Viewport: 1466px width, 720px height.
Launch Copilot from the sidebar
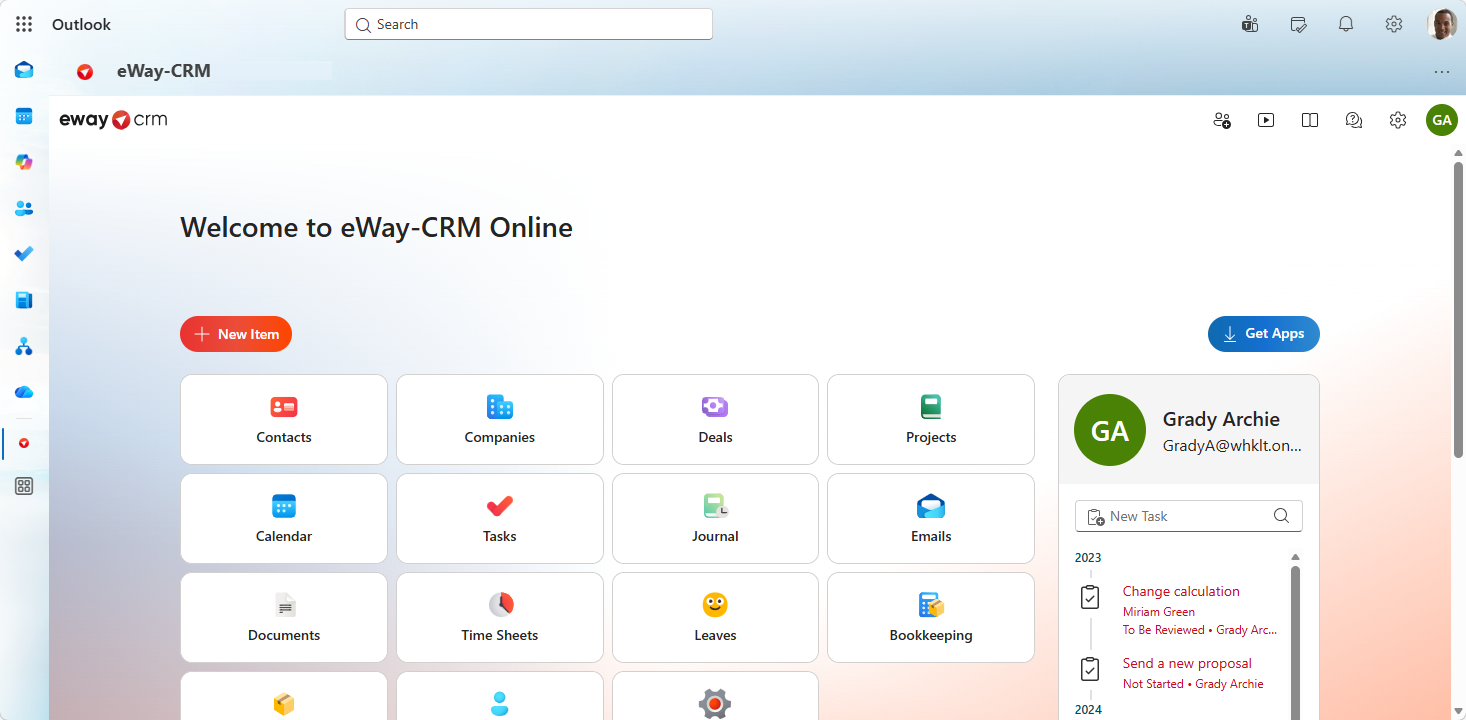tap(24, 162)
